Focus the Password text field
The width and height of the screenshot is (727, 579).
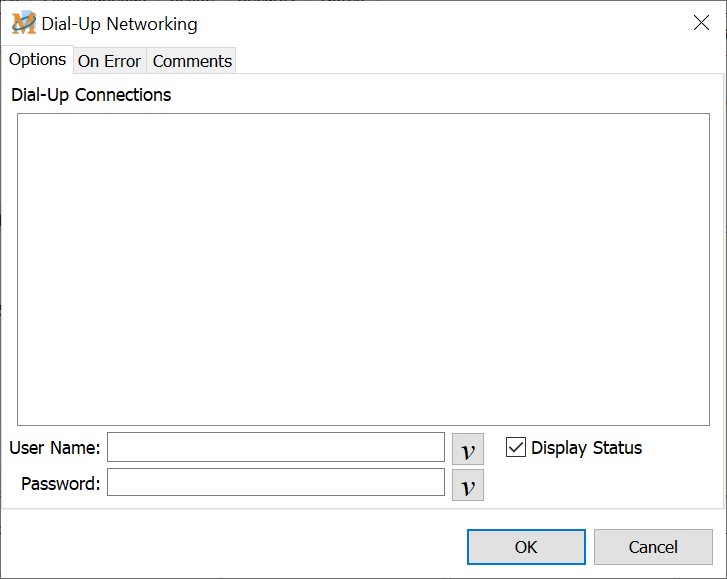point(275,483)
